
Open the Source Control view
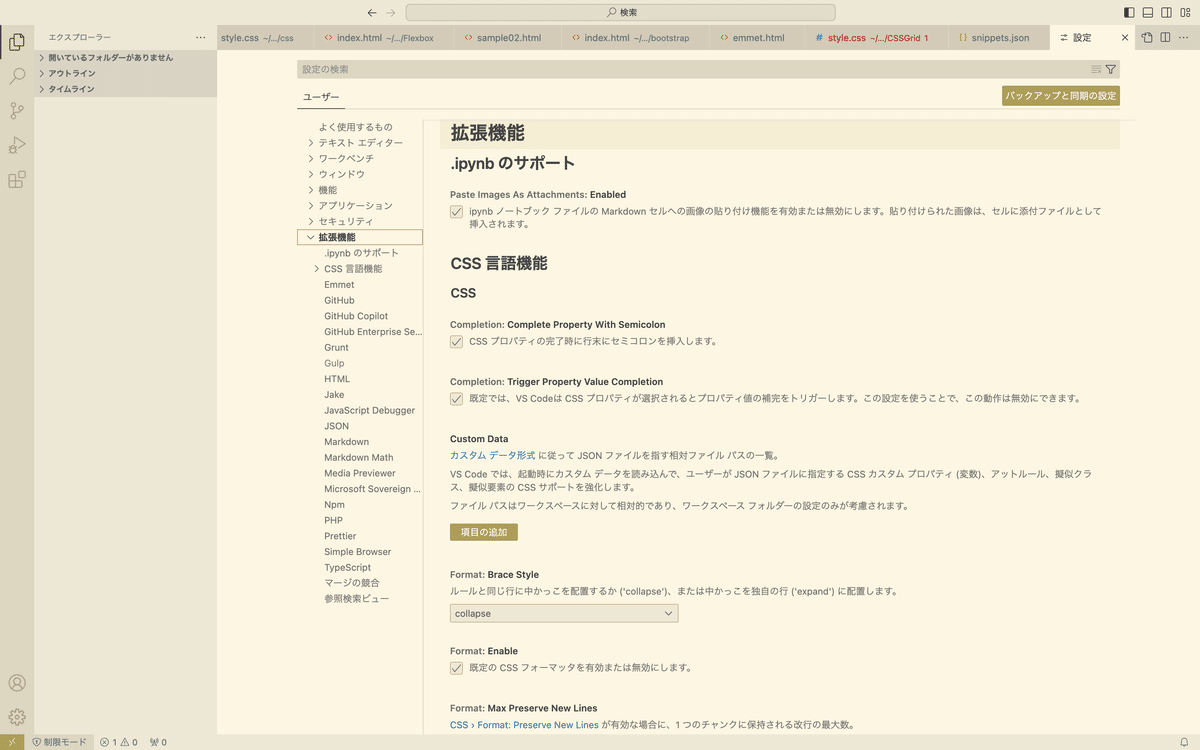coord(17,111)
